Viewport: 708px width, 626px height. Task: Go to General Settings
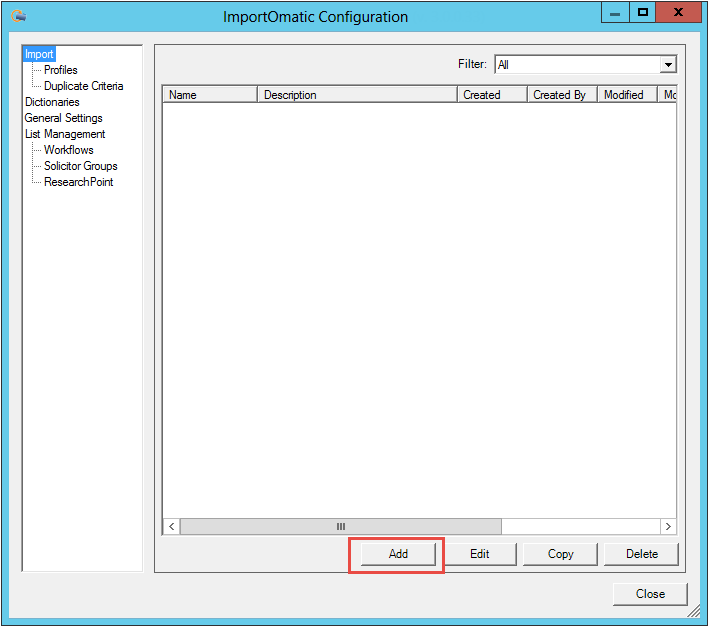[x=63, y=118]
